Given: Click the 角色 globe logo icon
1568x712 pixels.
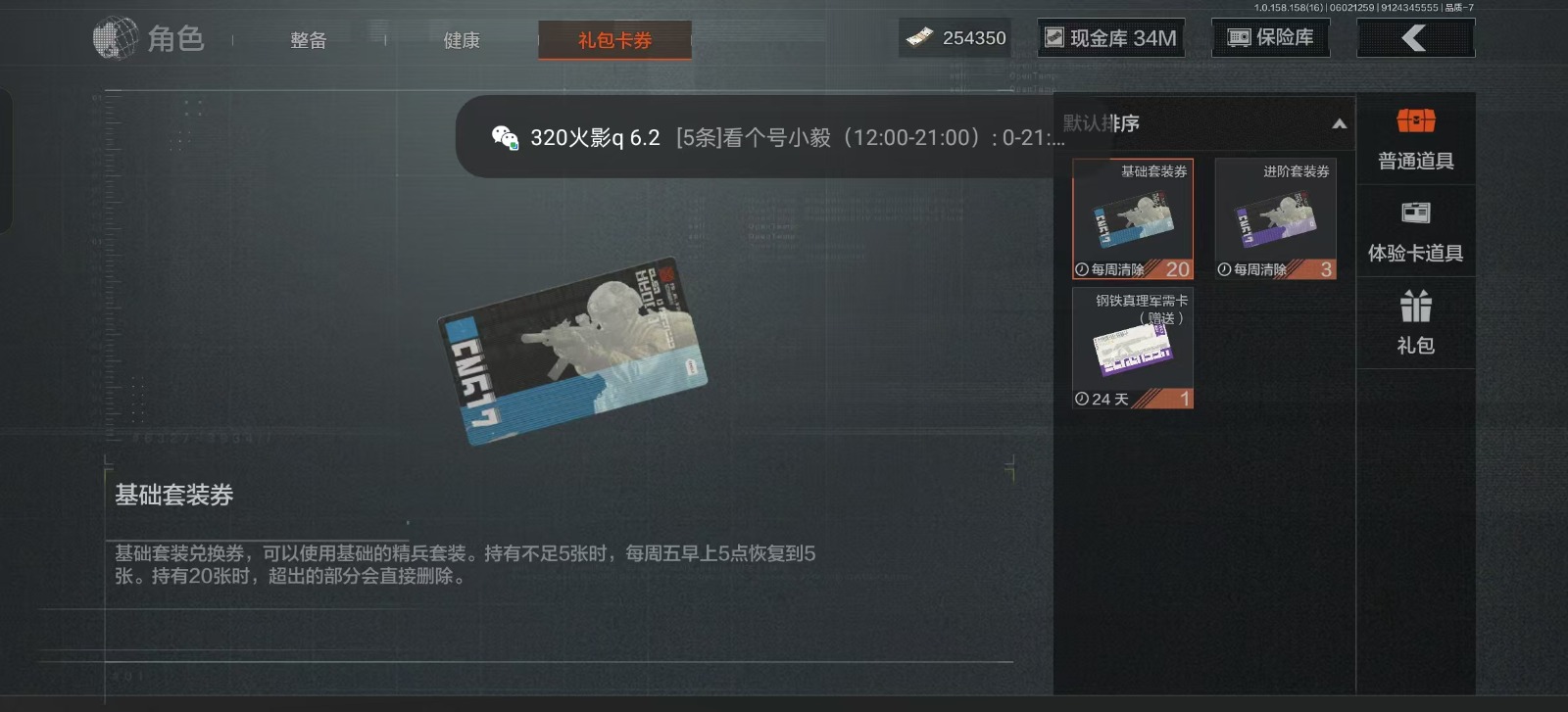Looking at the screenshot, I should click(115, 38).
